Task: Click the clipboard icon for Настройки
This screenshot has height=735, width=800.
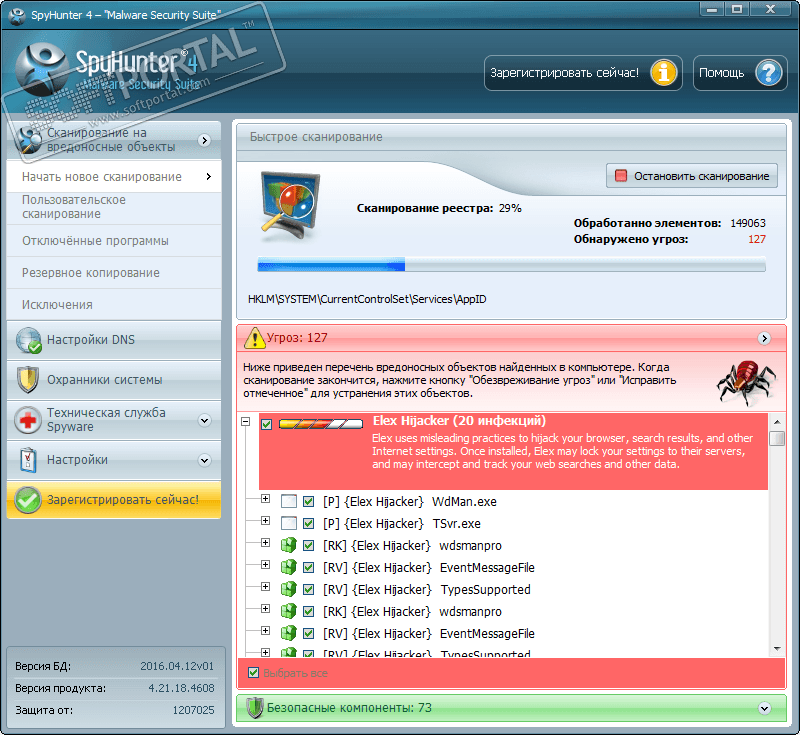Action: pyautogui.click(x=28, y=460)
